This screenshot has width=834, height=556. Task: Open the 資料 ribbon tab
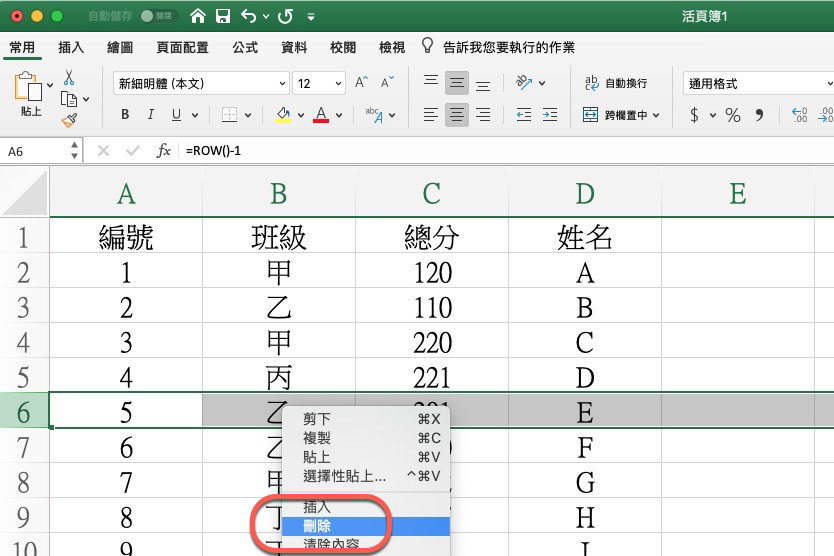click(x=294, y=47)
